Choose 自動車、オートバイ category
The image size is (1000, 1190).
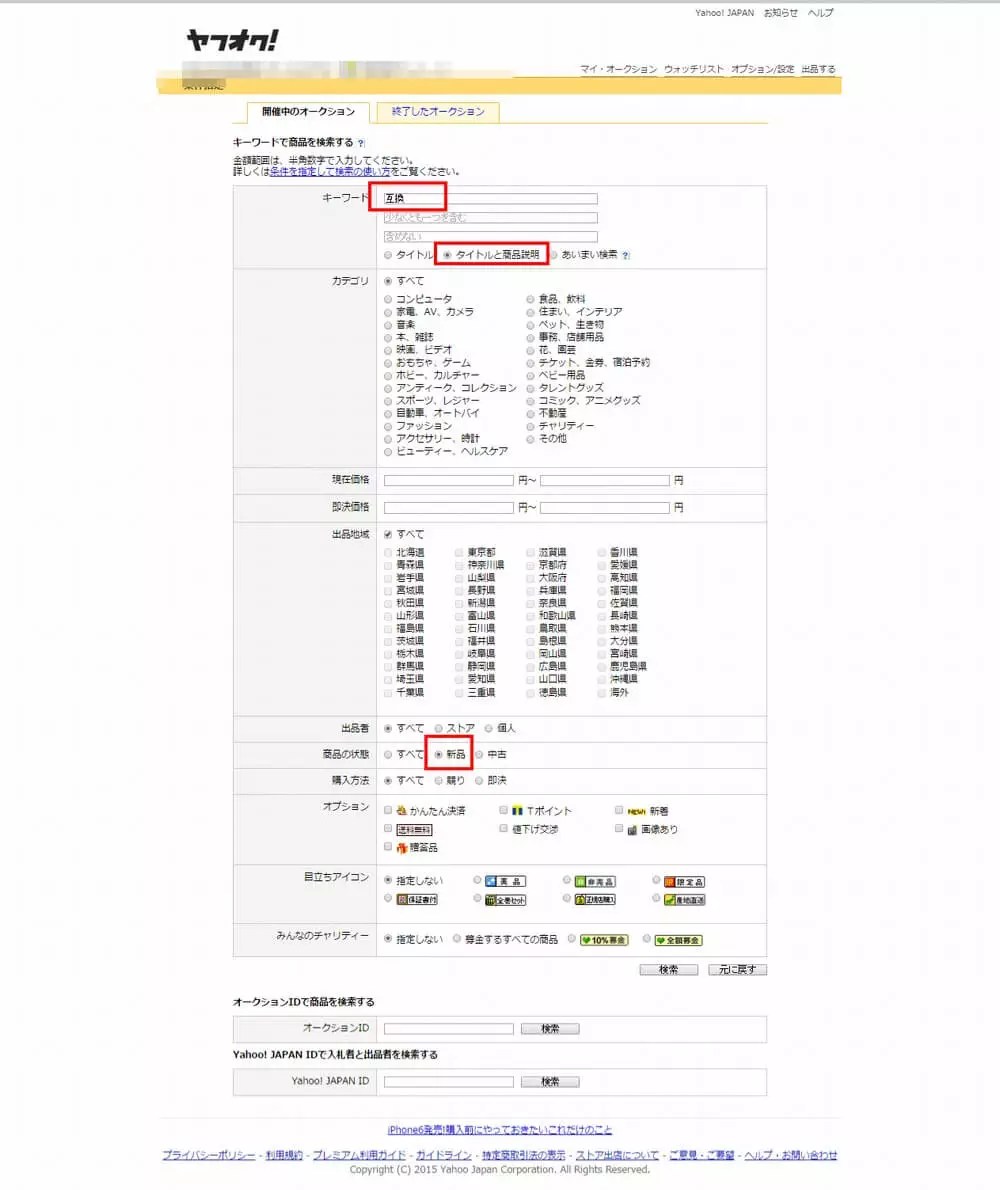[x=388, y=414]
